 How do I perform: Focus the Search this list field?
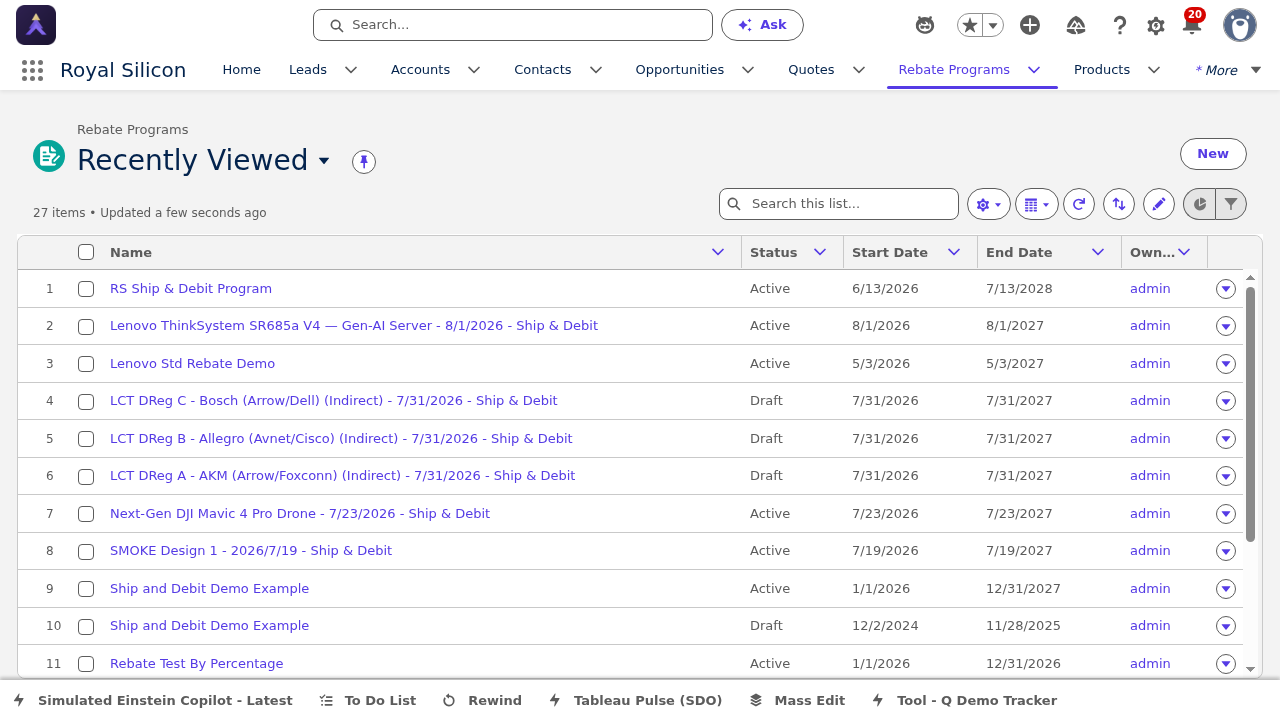point(839,204)
